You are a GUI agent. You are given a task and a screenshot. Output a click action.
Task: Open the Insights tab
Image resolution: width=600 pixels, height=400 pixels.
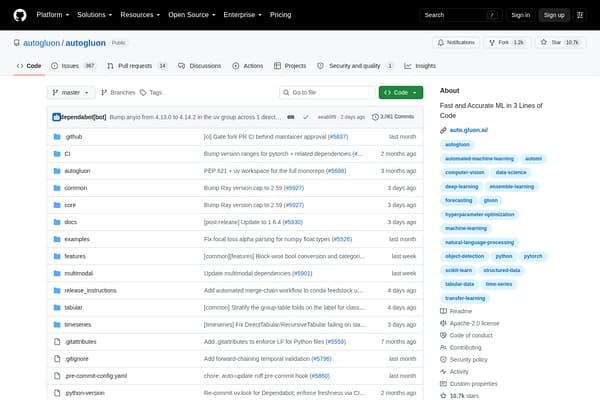click(420, 66)
